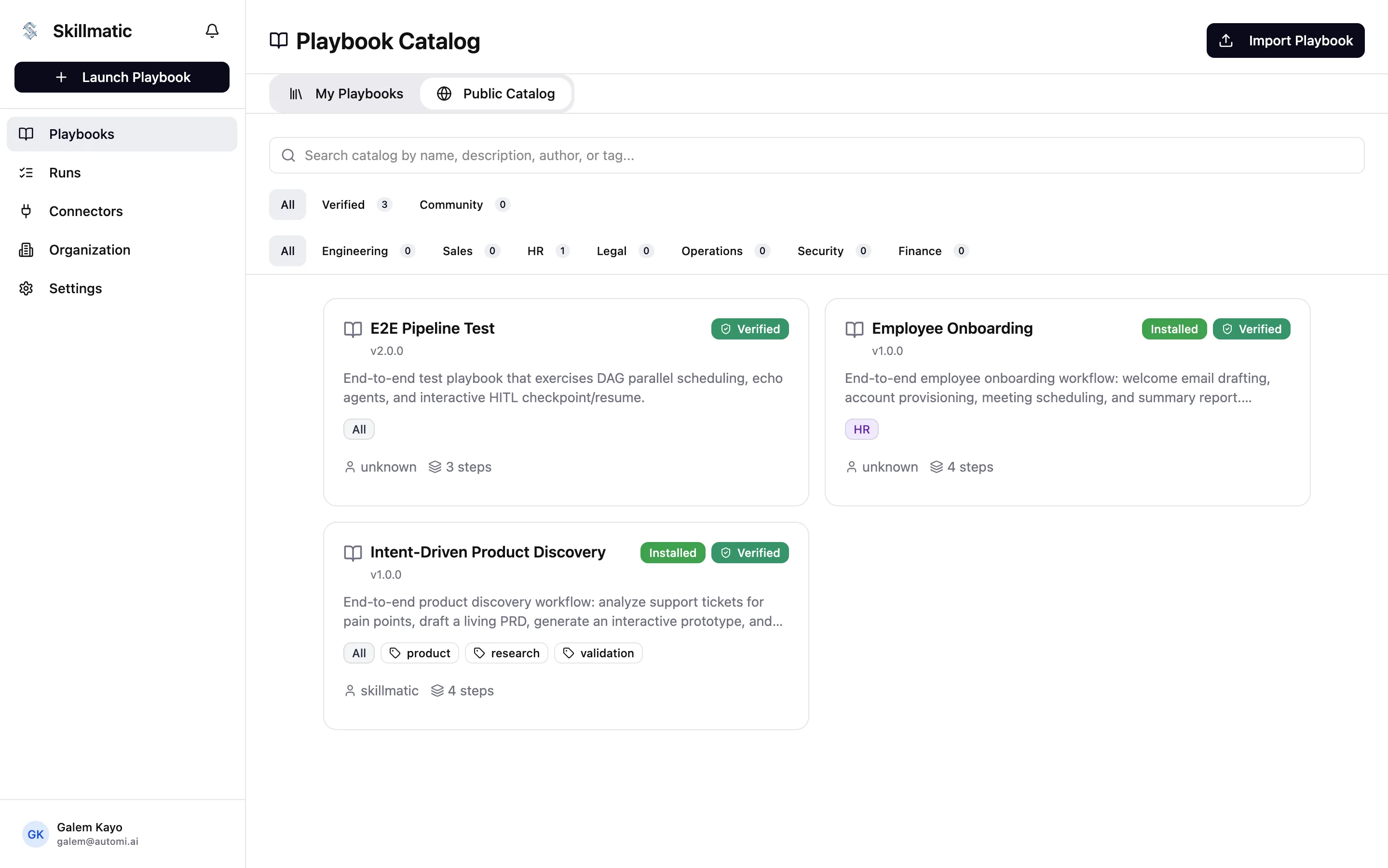
Task: Click the Skillmatic logo icon
Action: [30, 30]
